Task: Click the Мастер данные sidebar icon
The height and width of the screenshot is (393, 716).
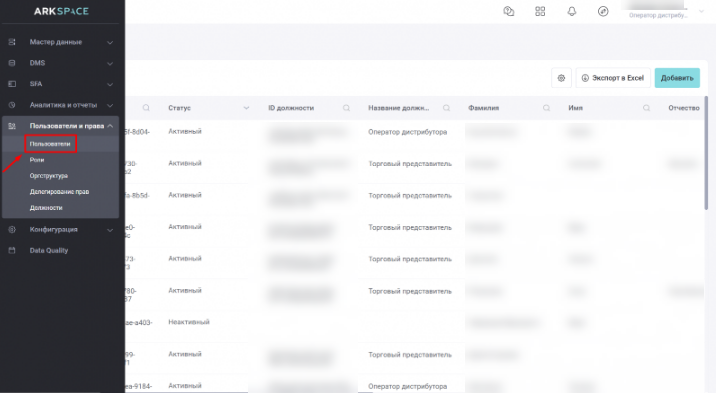Action: coord(12,42)
